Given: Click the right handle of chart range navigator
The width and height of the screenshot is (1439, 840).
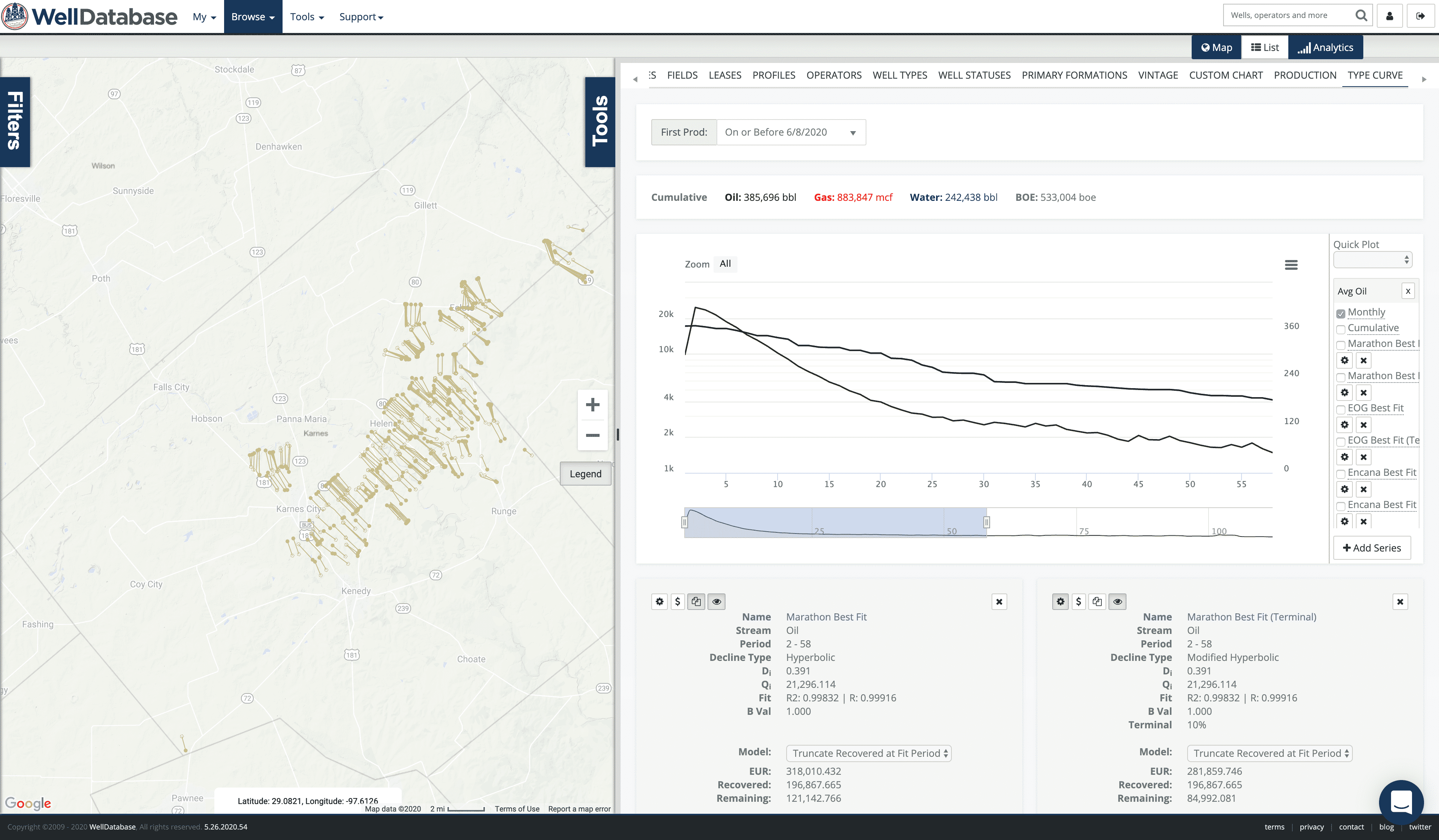Looking at the screenshot, I should tap(986, 522).
